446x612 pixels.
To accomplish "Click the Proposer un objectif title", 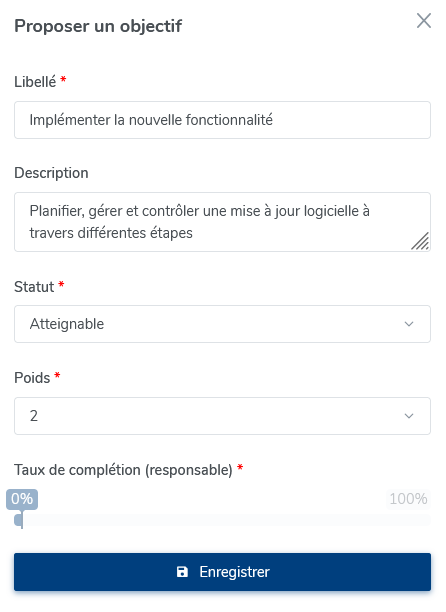I will point(98,26).
